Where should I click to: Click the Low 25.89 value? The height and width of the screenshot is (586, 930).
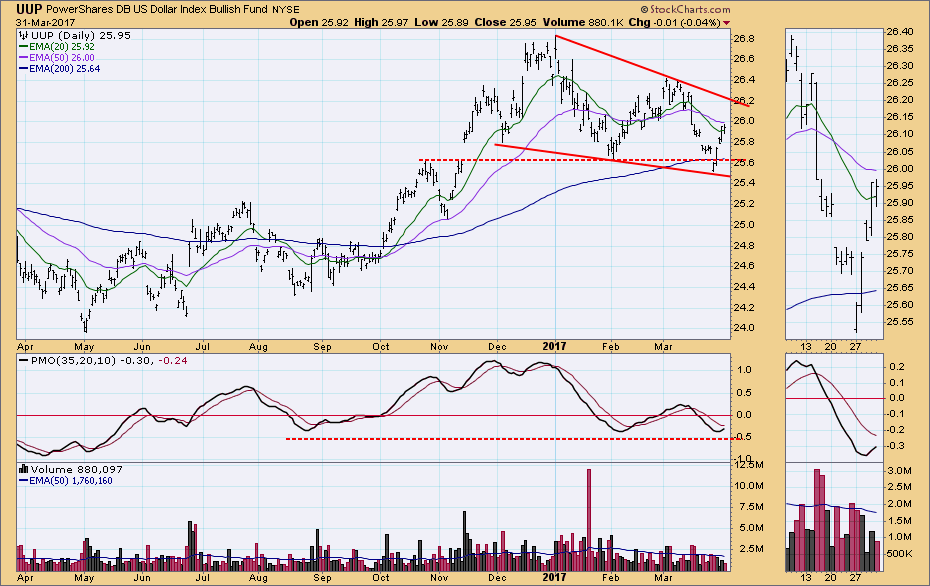pyautogui.click(x=441, y=23)
